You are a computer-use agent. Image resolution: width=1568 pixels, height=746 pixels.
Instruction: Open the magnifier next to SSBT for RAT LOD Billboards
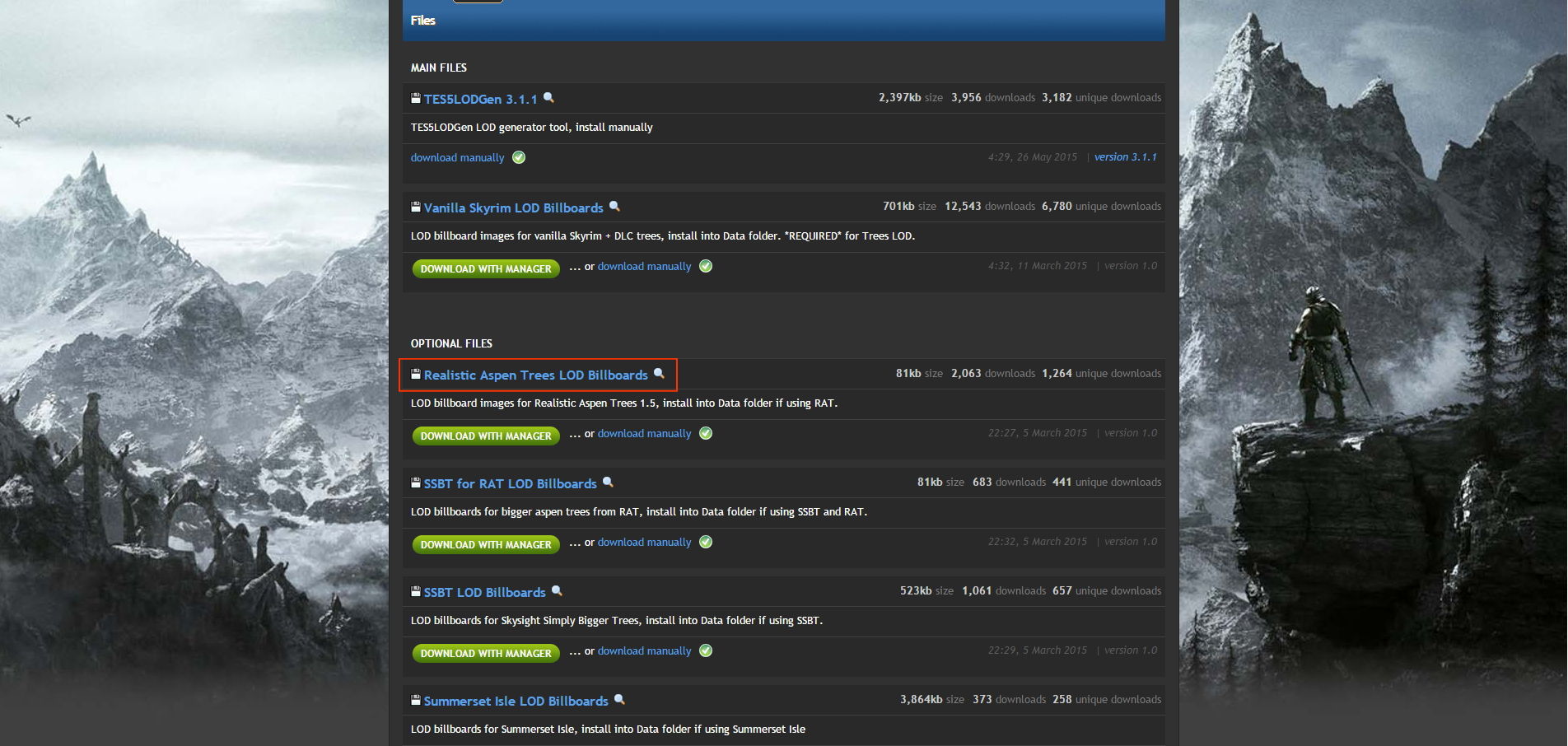click(608, 483)
